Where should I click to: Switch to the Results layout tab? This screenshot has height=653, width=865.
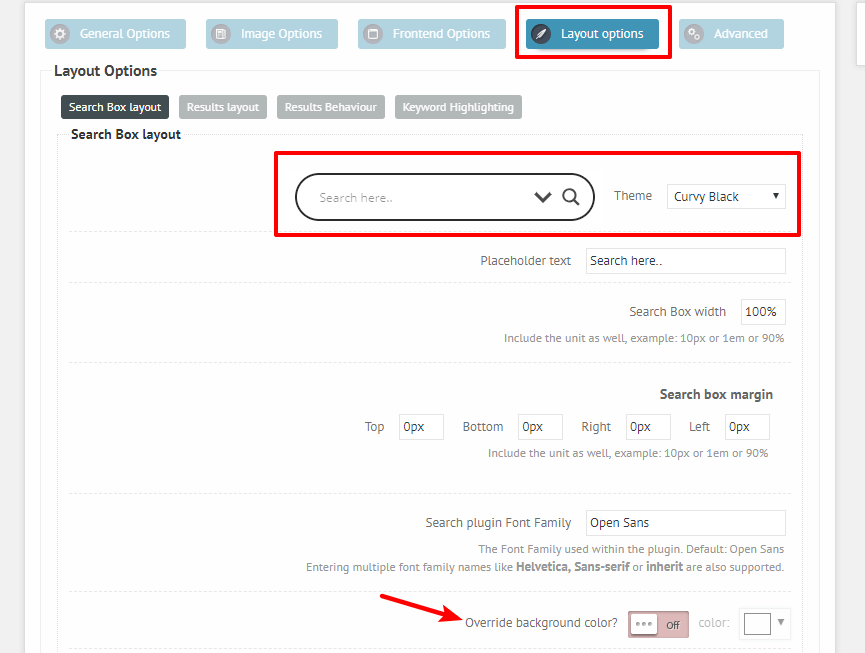(x=222, y=107)
